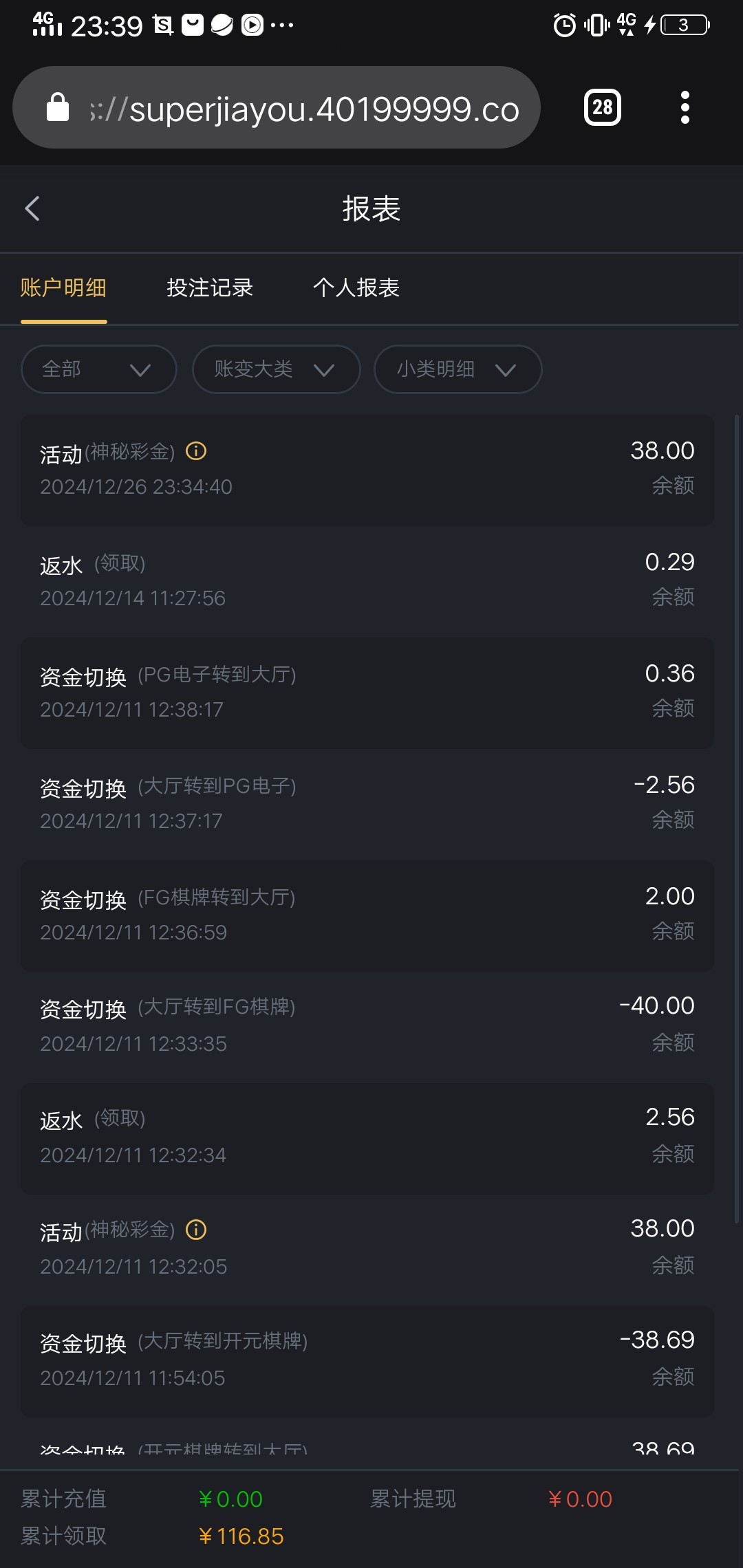Expand the 全部 filter dropdown
Image resolution: width=743 pixels, height=1568 pixels.
[x=98, y=369]
